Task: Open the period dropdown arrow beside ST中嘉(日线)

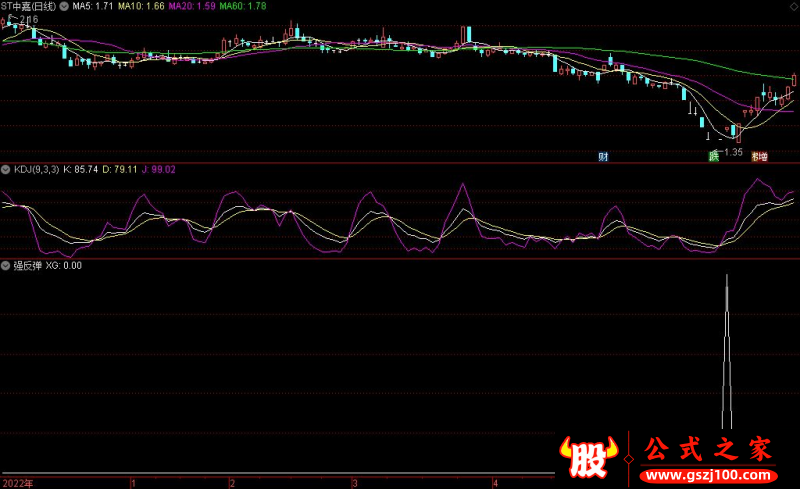Action: (65, 6)
